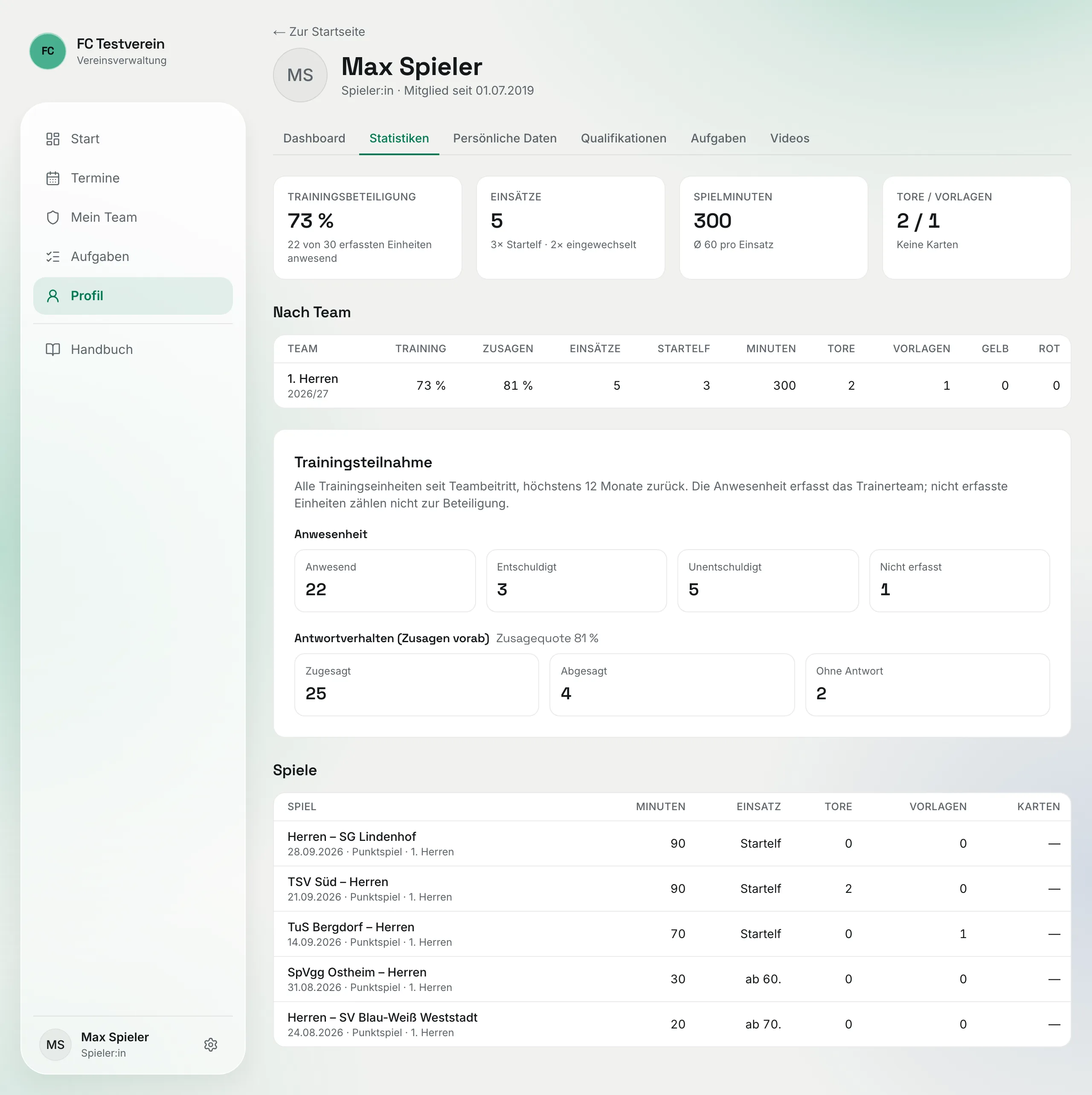Click the FC club logo badge
1092x1095 pixels.
(48, 51)
